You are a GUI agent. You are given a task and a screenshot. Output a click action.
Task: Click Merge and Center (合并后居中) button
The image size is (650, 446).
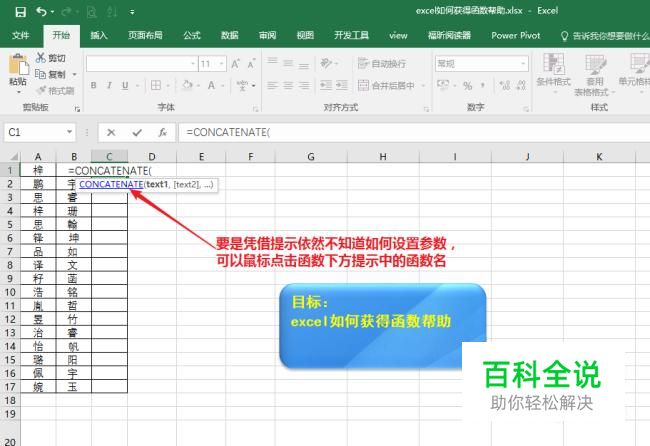(386, 85)
